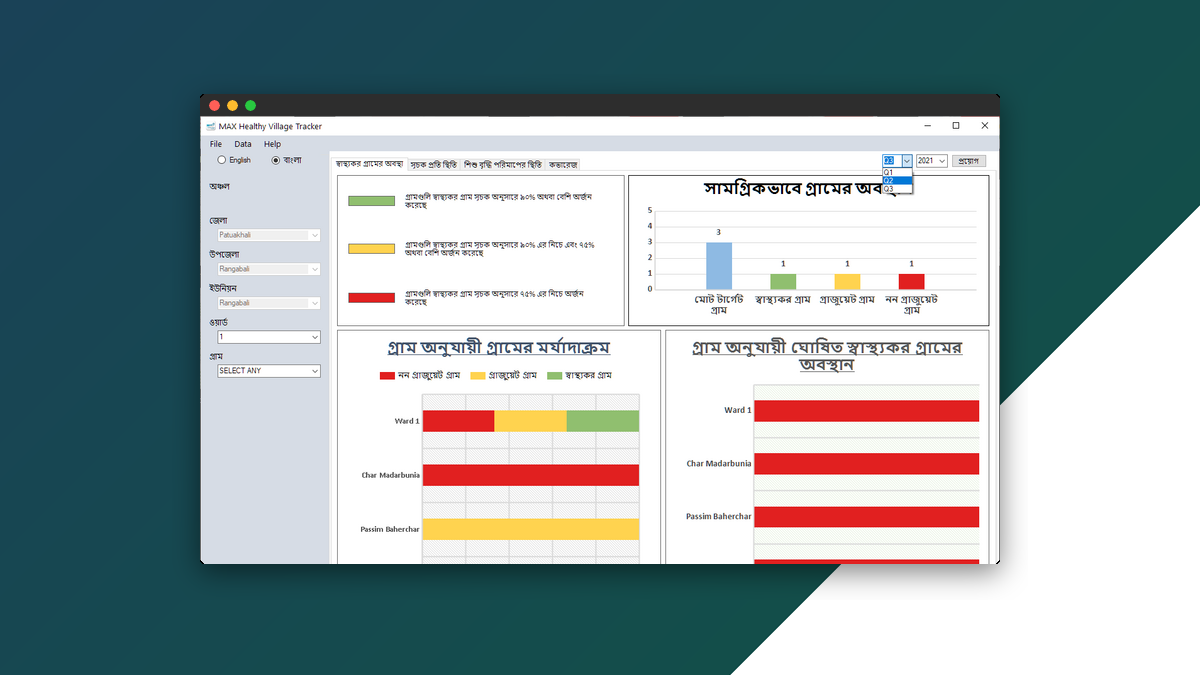Open the Help menu
This screenshot has width=1200, height=675.
pos(271,143)
